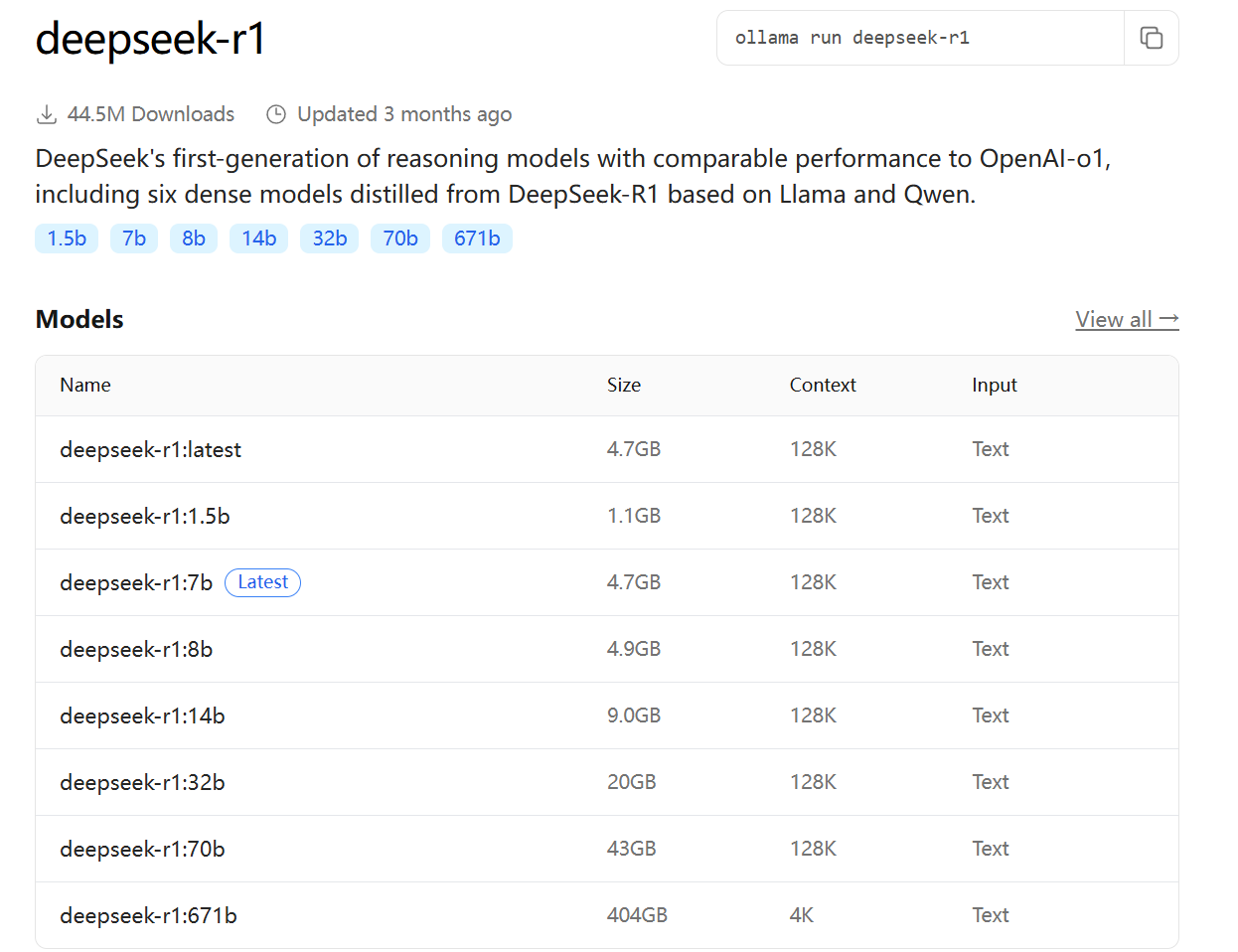Click the Latest badge beside deepseek-r1:7b
Viewport: 1238px width, 952px height.
tap(262, 582)
